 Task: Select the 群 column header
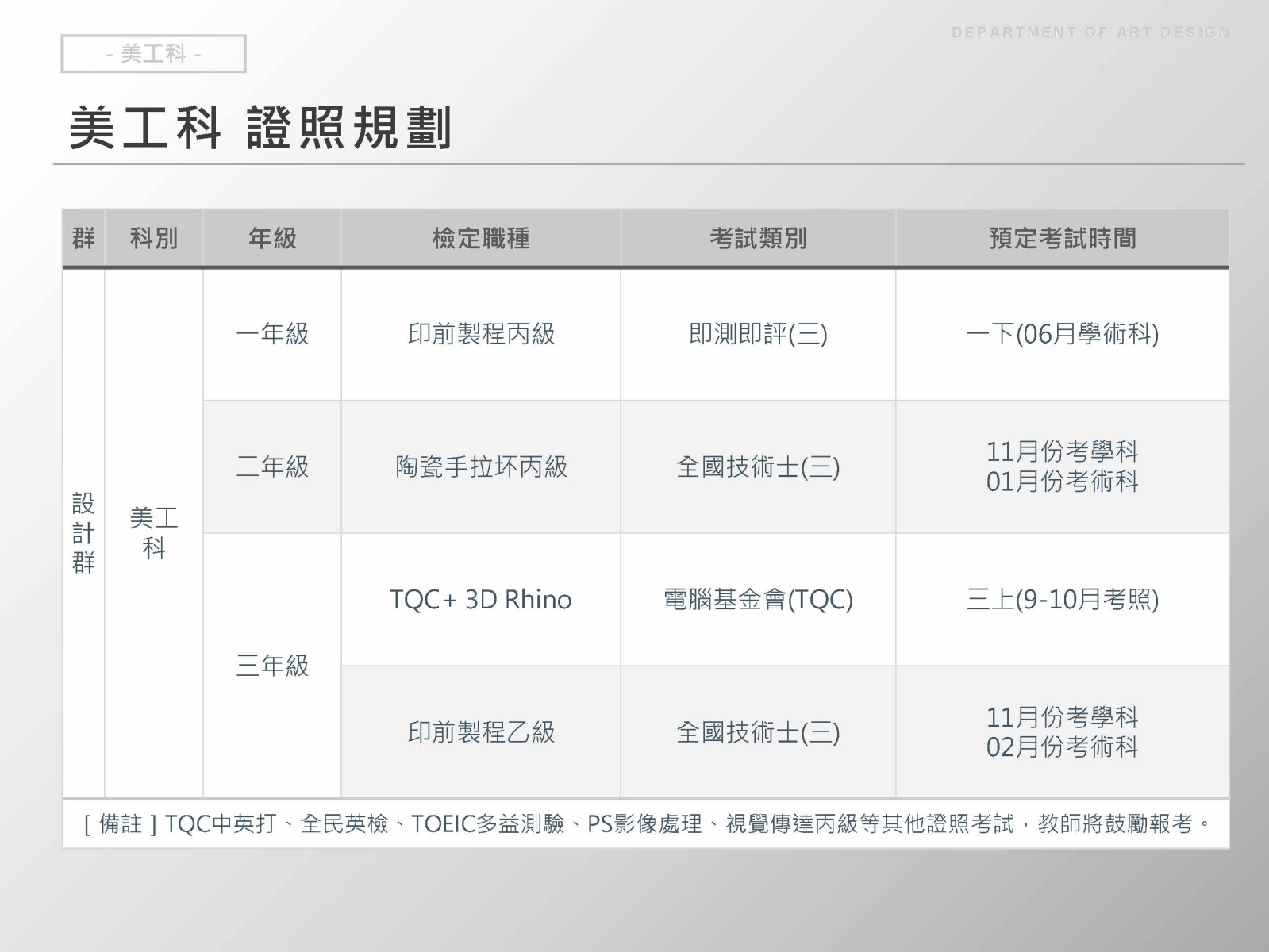tap(83, 238)
